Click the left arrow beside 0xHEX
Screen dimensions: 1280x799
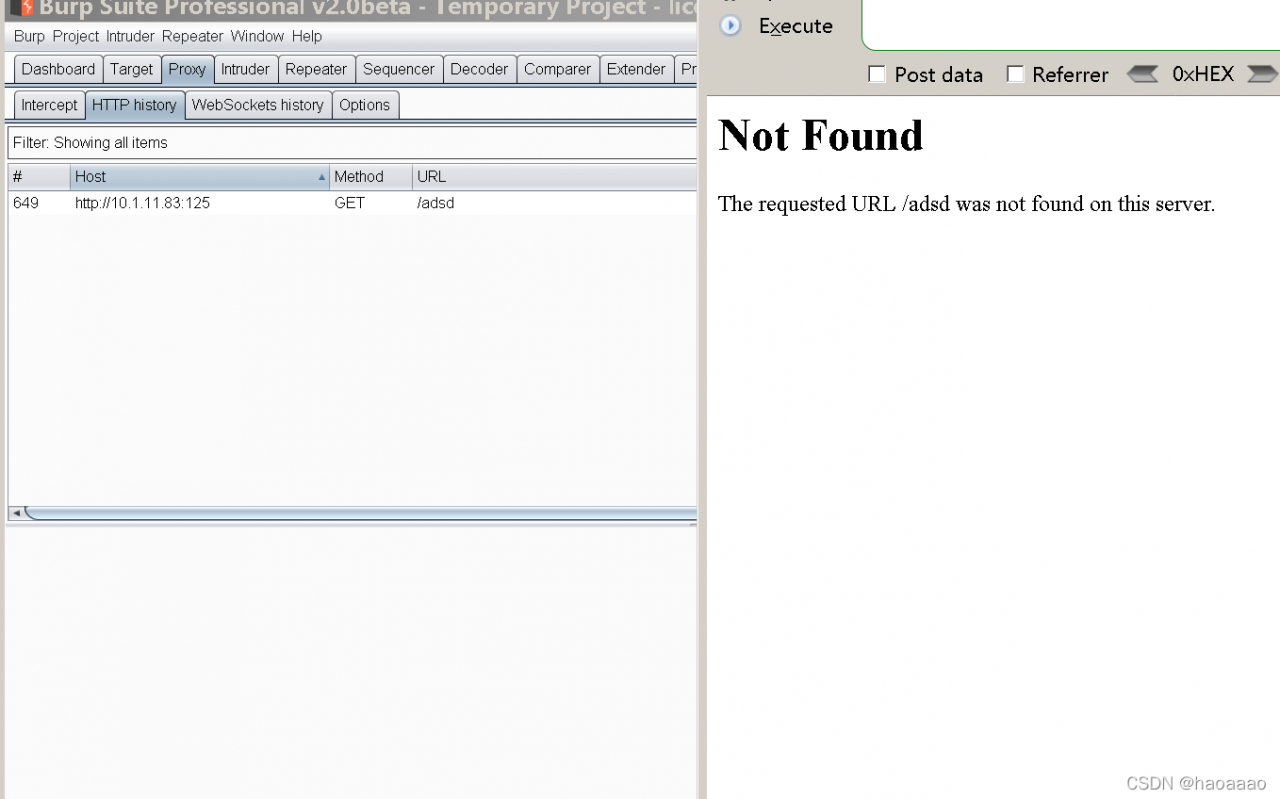(1142, 74)
